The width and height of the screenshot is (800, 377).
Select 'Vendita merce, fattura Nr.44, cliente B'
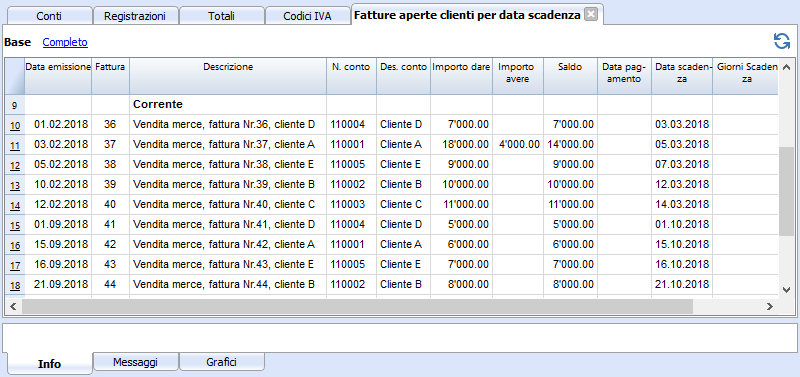click(x=224, y=285)
